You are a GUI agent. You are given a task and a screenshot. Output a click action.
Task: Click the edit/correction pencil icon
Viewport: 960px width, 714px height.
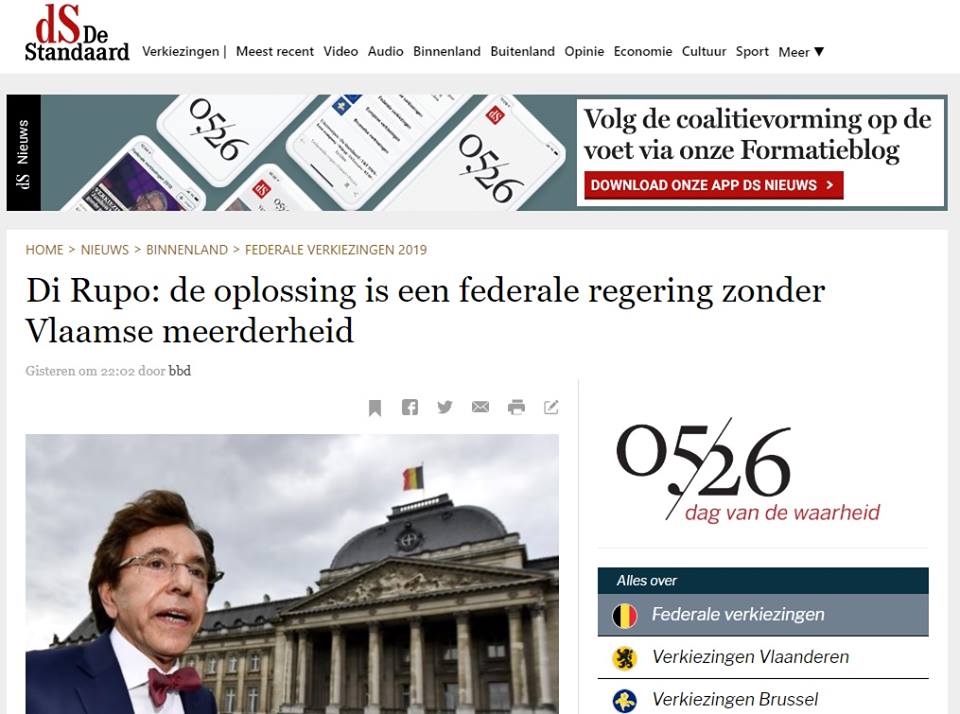click(551, 407)
